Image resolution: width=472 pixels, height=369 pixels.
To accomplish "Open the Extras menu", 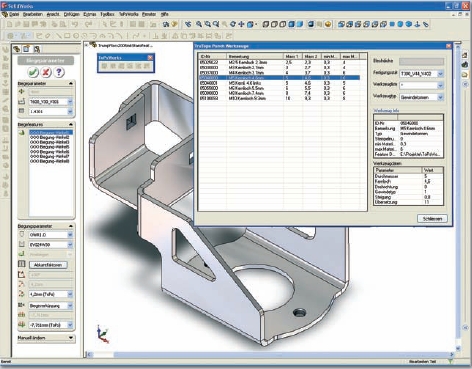I will pos(90,14).
